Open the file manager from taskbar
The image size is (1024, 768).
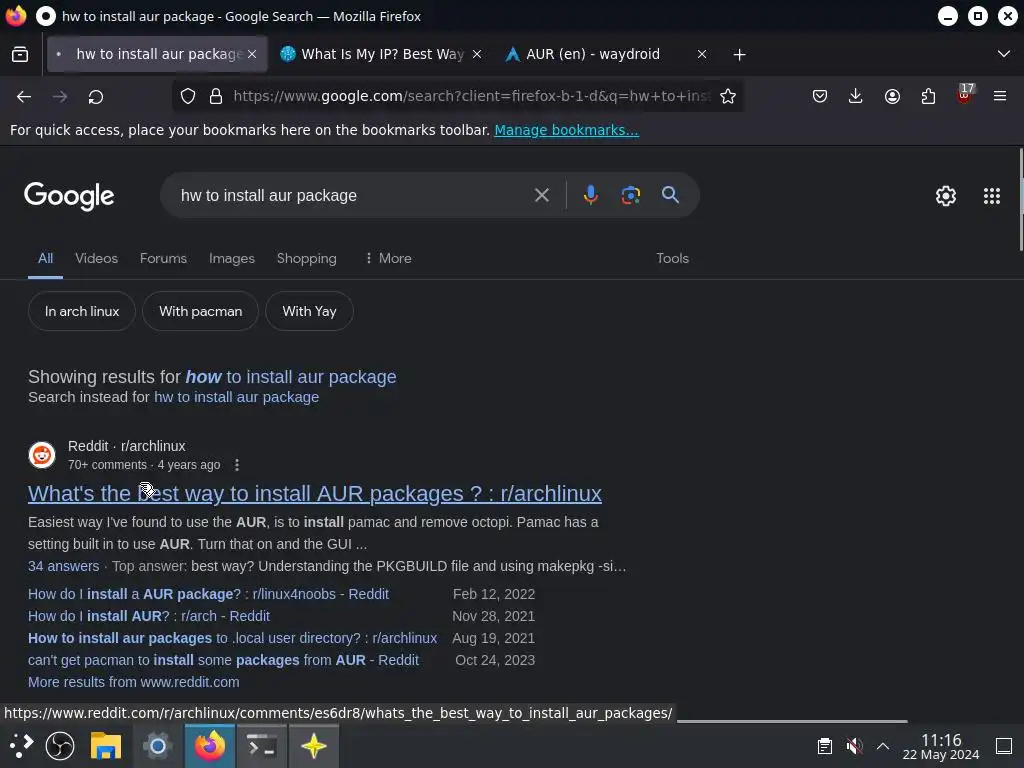click(106, 746)
